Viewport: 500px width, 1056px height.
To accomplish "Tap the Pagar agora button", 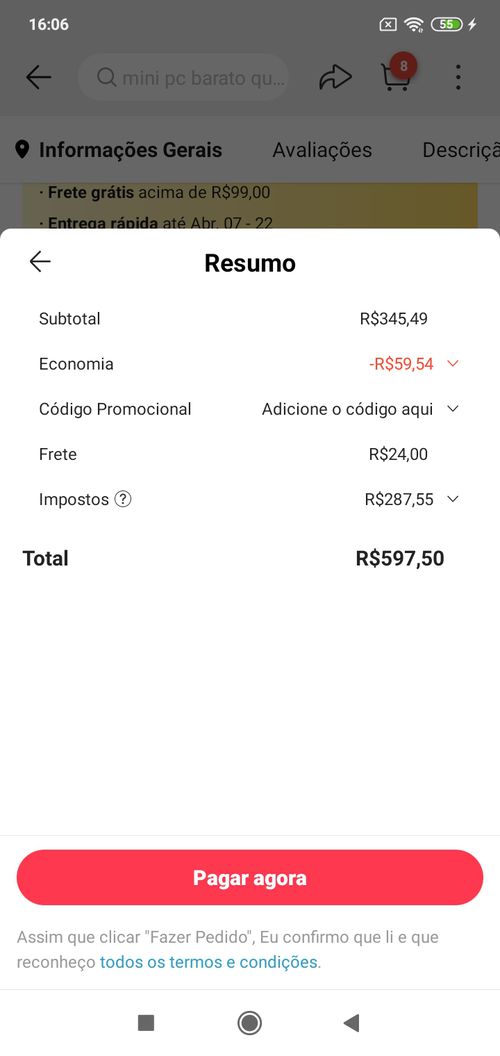I will click(250, 878).
